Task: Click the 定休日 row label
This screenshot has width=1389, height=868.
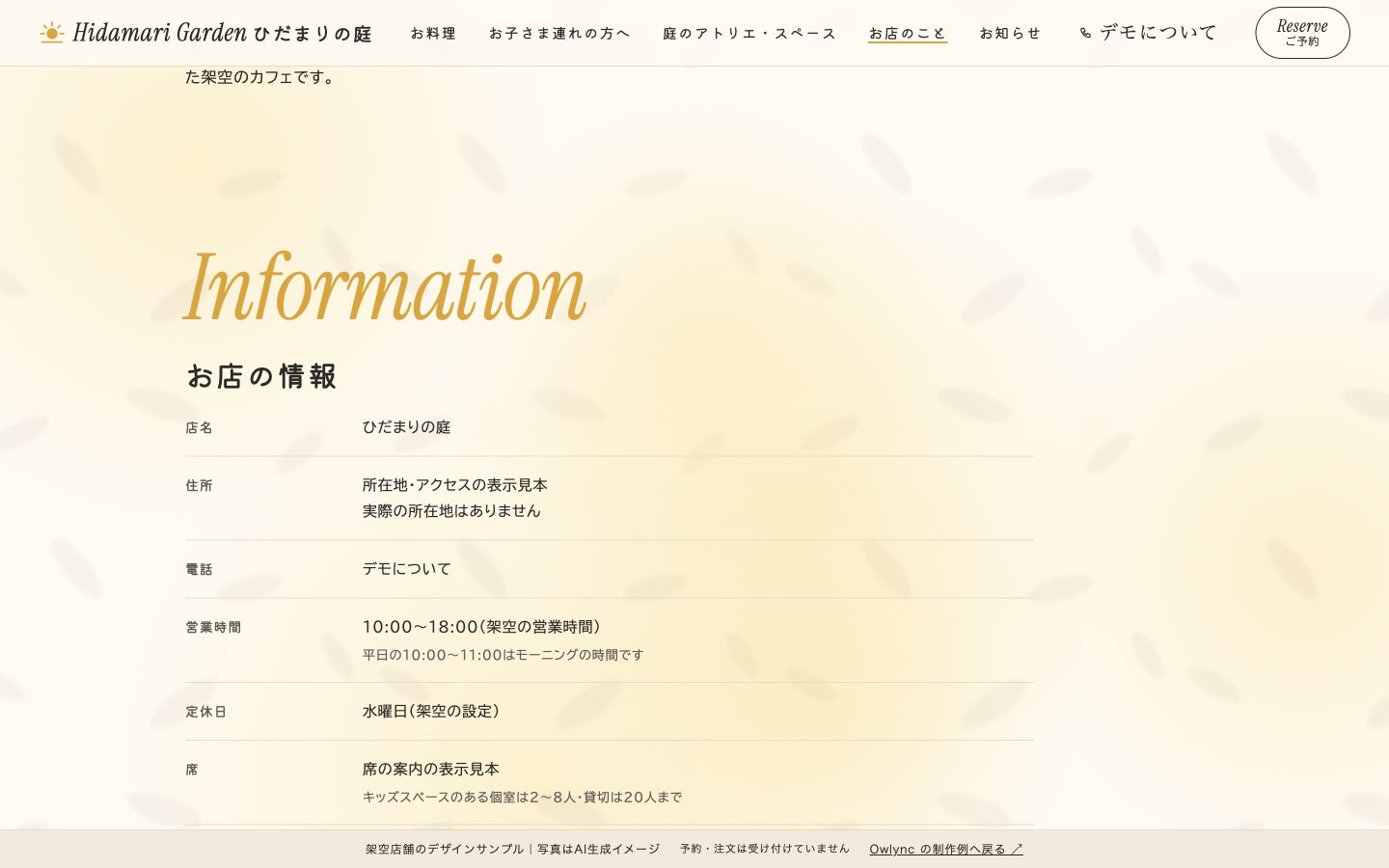Action: [206, 712]
